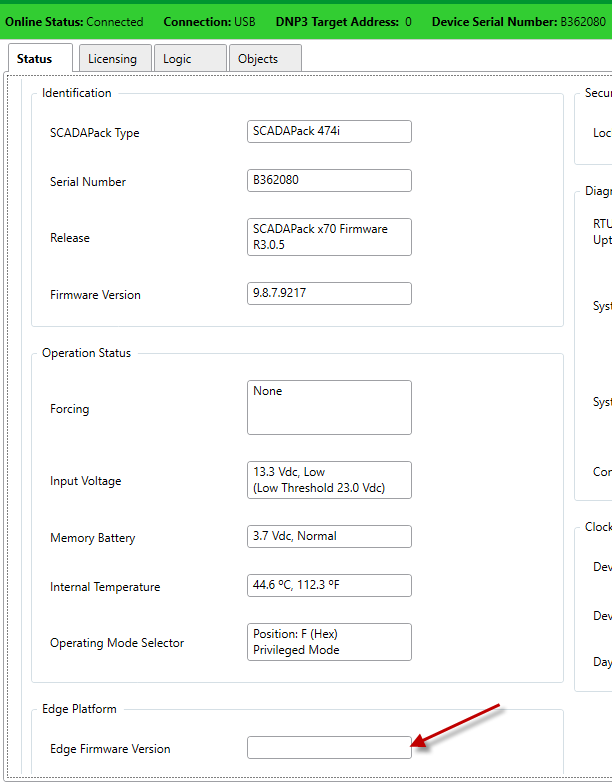Click the Release label
The height and width of the screenshot is (784, 612).
(x=70, y=238)
